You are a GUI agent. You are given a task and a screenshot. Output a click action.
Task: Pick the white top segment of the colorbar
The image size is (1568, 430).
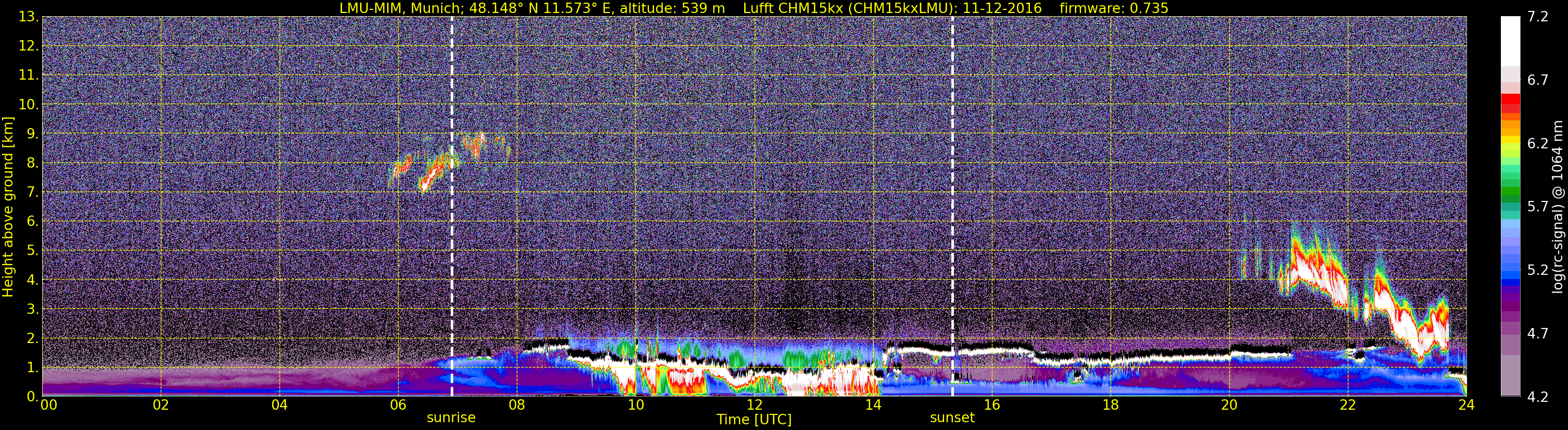1510,42
